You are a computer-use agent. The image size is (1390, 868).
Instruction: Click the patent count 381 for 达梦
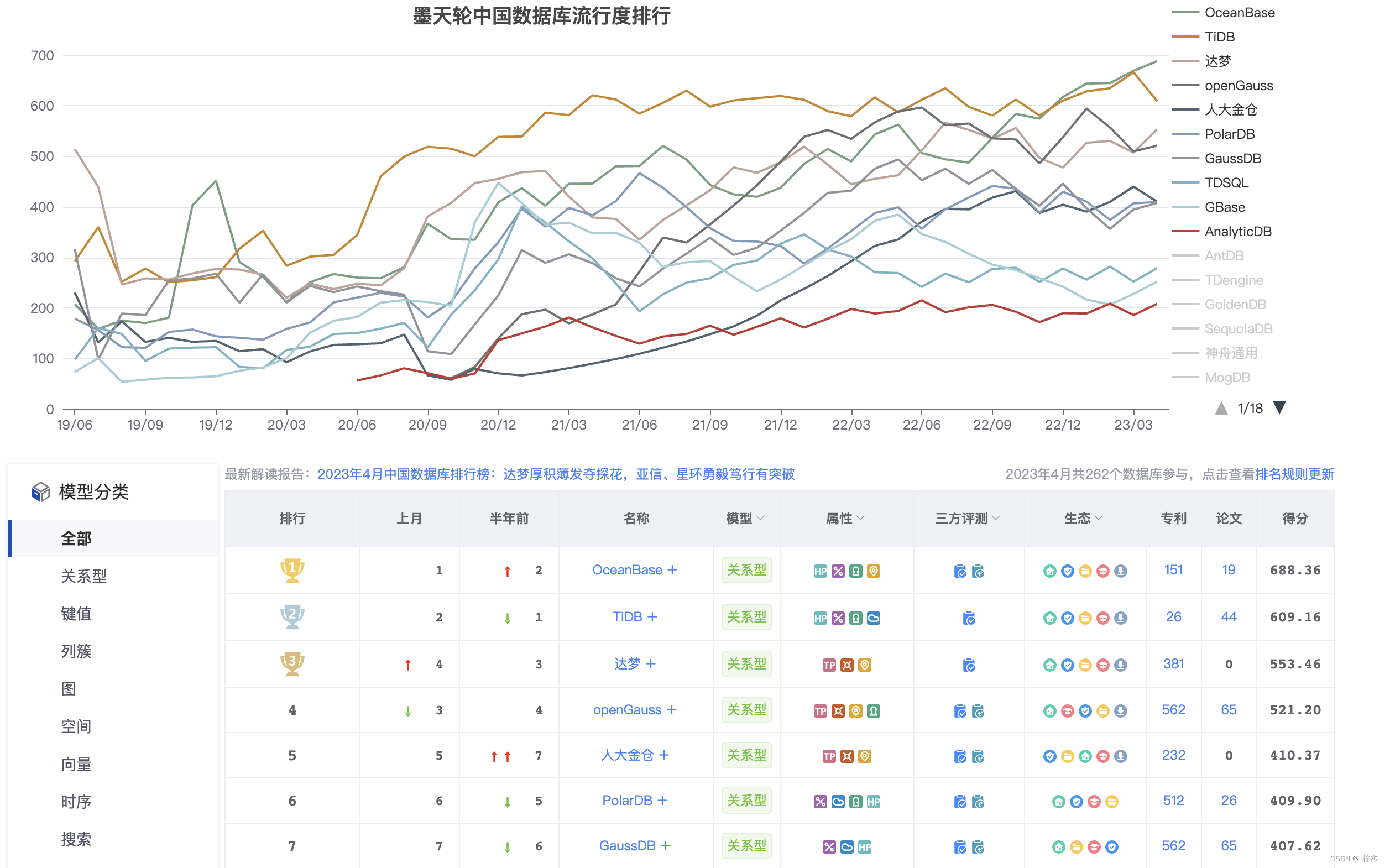(x=1174, y=664)
